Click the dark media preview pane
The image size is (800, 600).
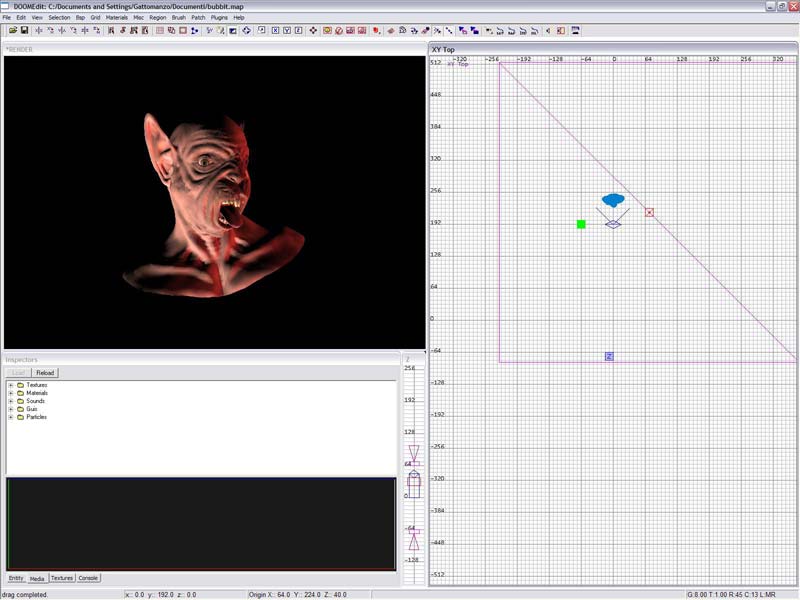click(202, 524)
